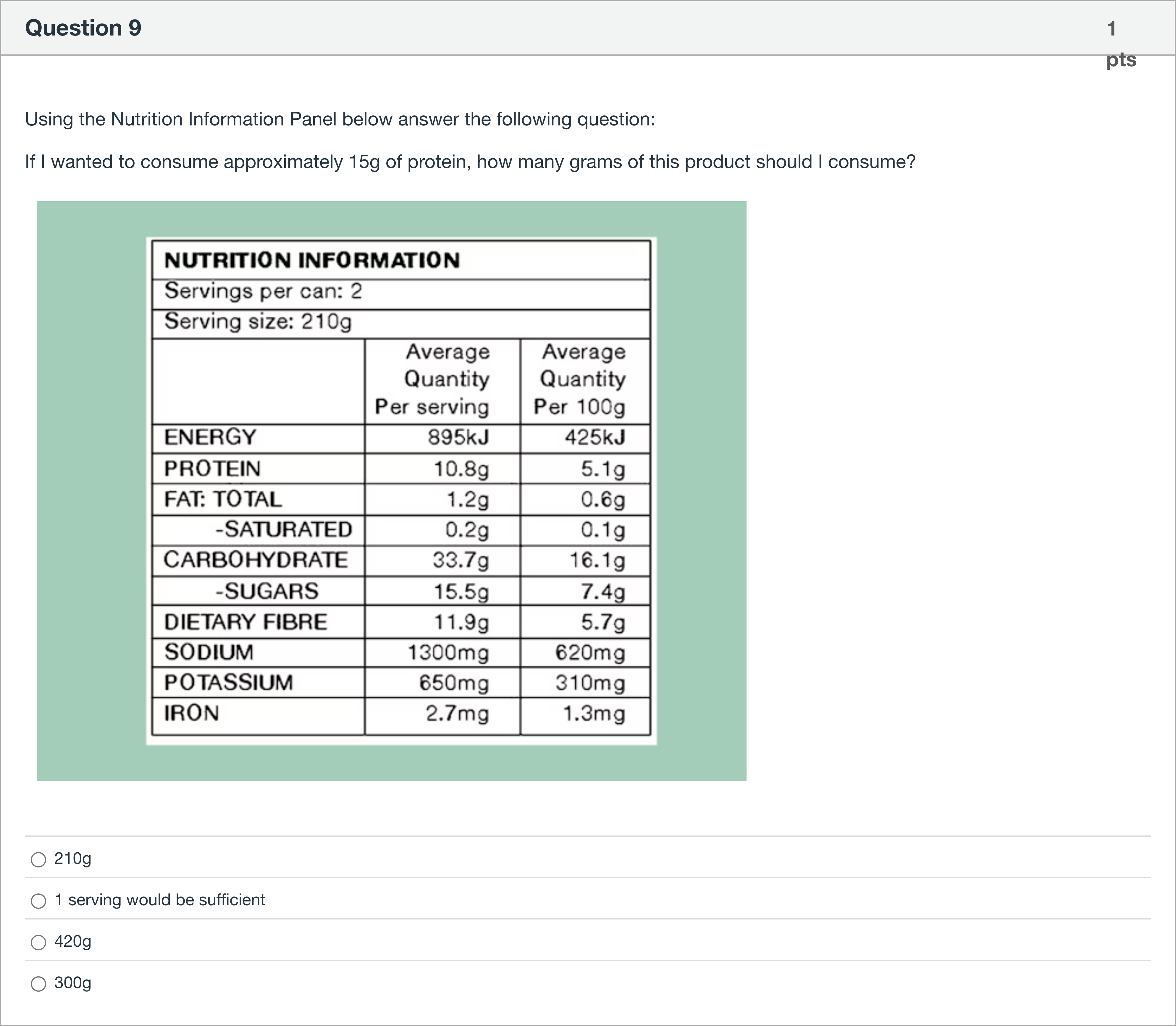Click the "Serving size: 210g" row

[258, 322]
